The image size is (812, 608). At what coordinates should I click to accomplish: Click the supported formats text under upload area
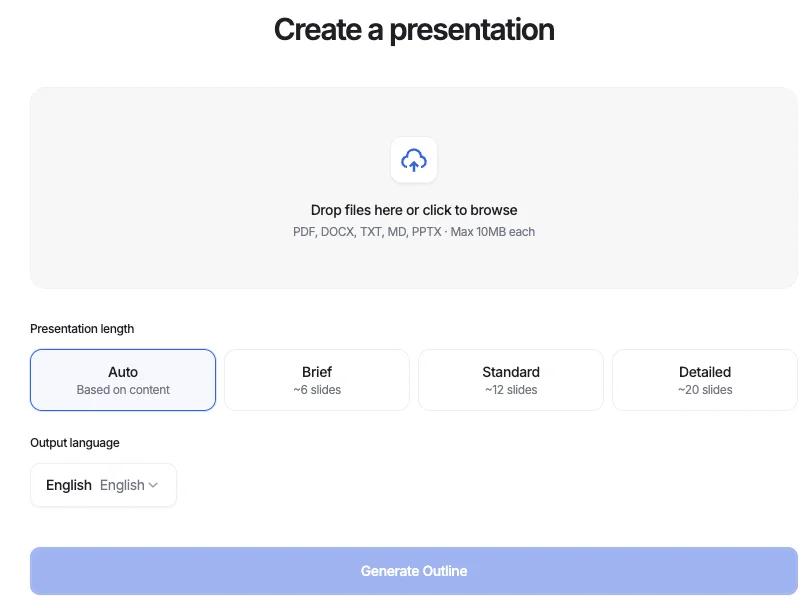[x=413, y=231]
